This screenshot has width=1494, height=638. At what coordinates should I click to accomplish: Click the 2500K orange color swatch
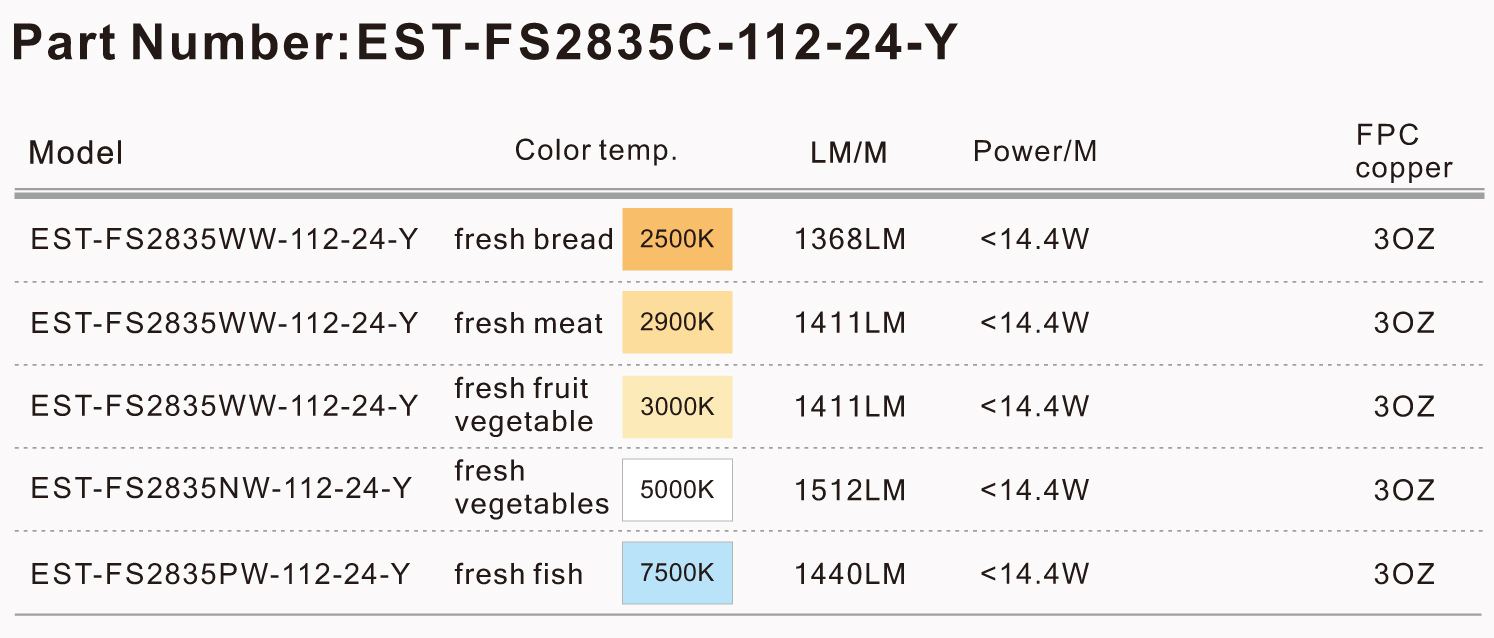pyautogui.click(x=677, y=239)
